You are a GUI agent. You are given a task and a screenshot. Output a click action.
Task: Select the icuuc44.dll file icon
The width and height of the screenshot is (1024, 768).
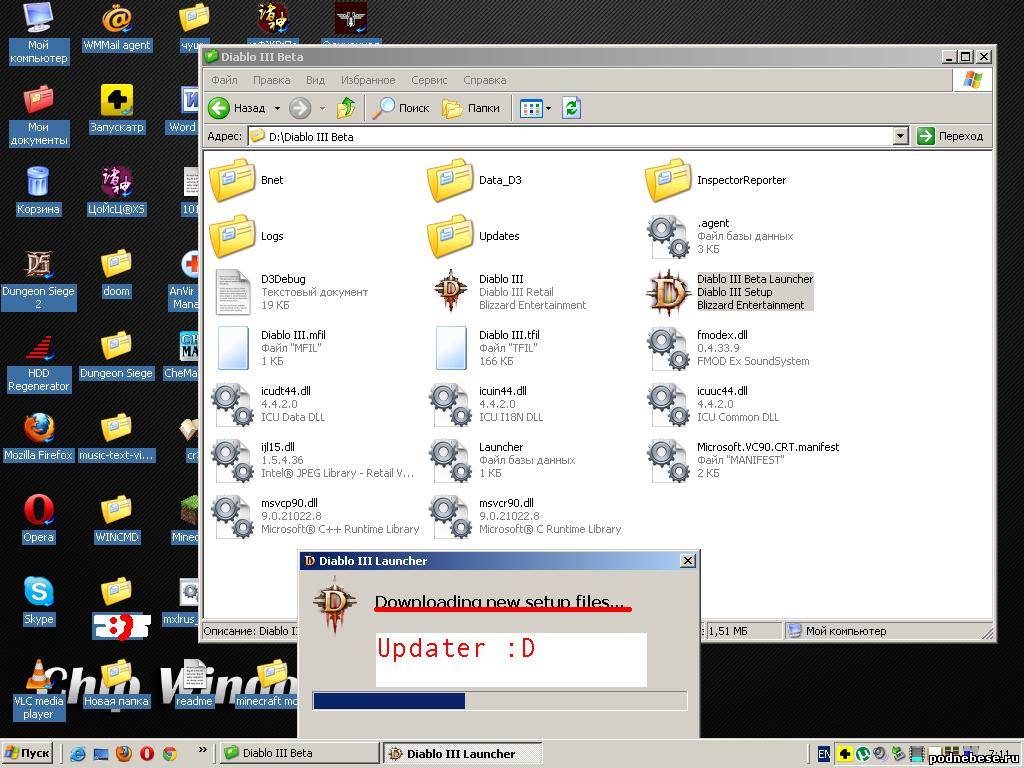pos(669,405)
